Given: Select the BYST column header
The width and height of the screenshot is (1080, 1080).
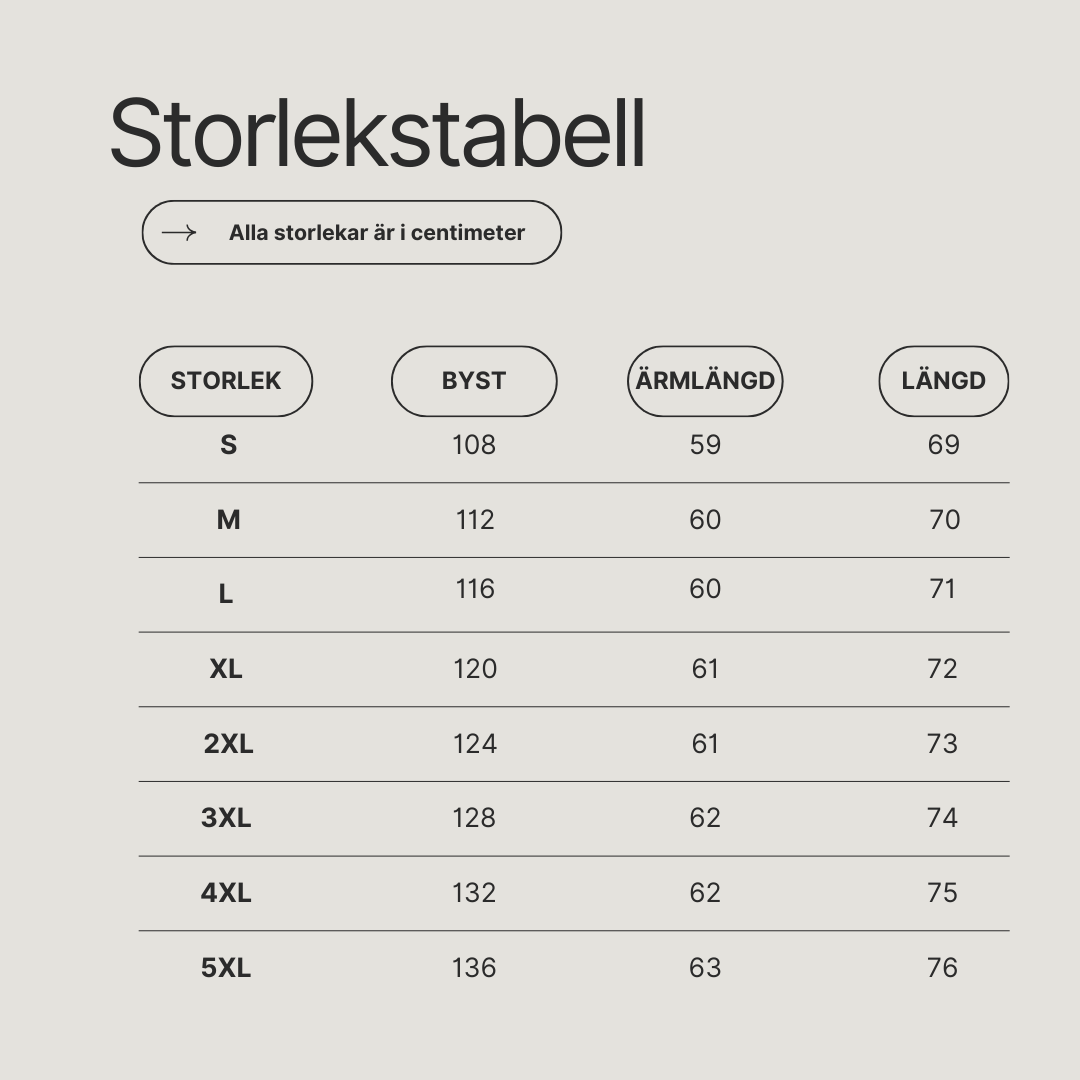Looking at the screenshot, I should tap(474, 381).
